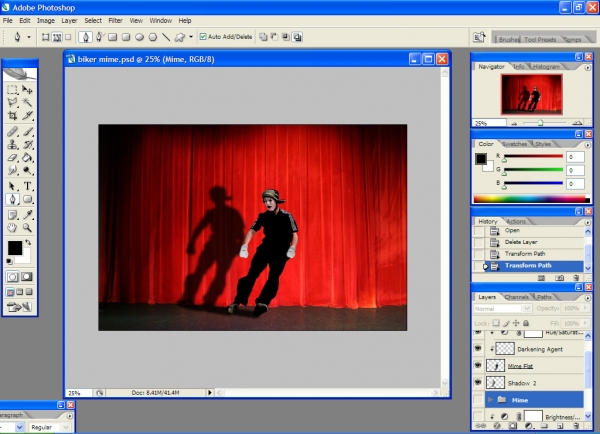Hide the Darkening Agent layer
The height and width of the screenshot is (434, 600).
point(478,348)
